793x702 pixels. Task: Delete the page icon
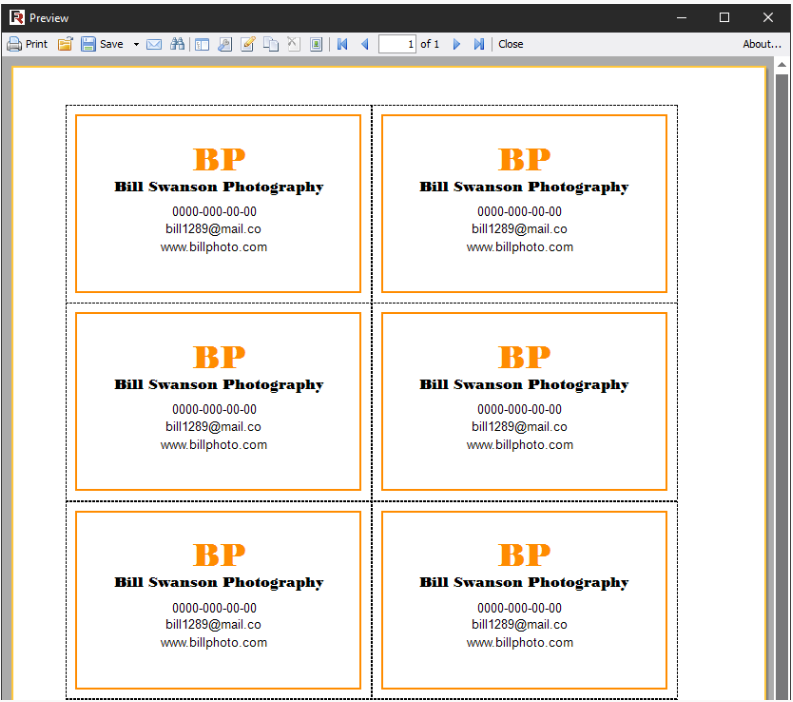(293, 45)
